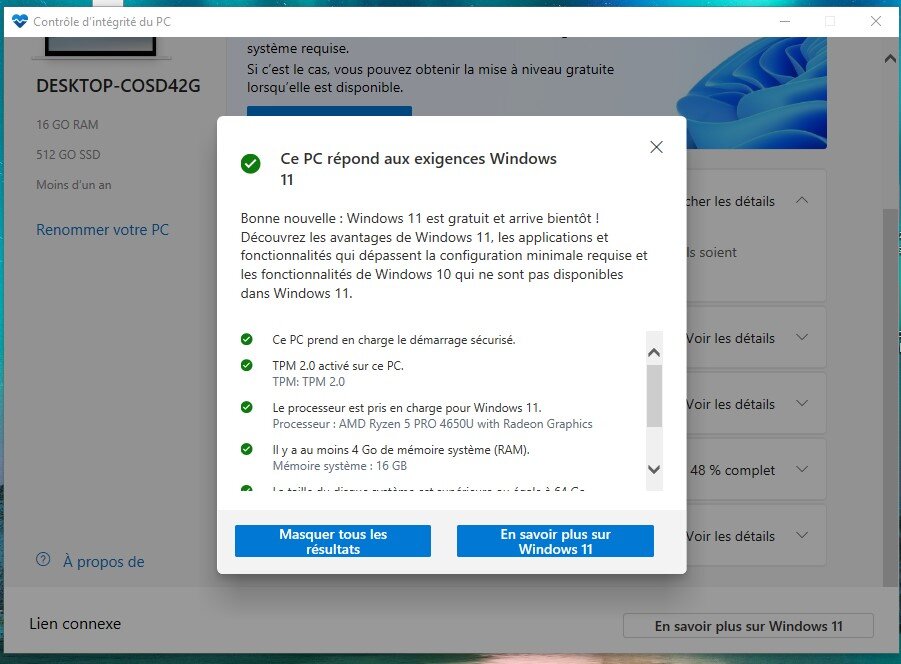Minimize the Contrôle d'intégrité du PC window
The height and width of the screenshot is (664, 901).
point(785,21)
